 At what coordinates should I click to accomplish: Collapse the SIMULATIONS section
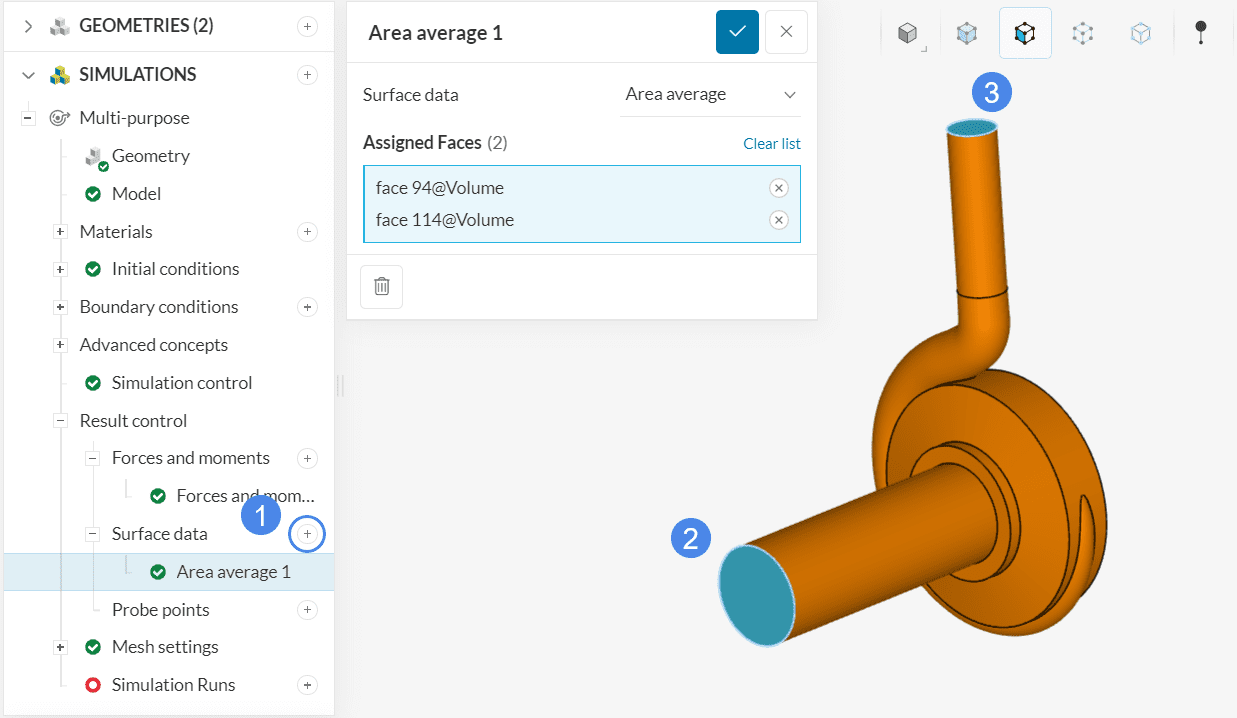coord(28,75)
